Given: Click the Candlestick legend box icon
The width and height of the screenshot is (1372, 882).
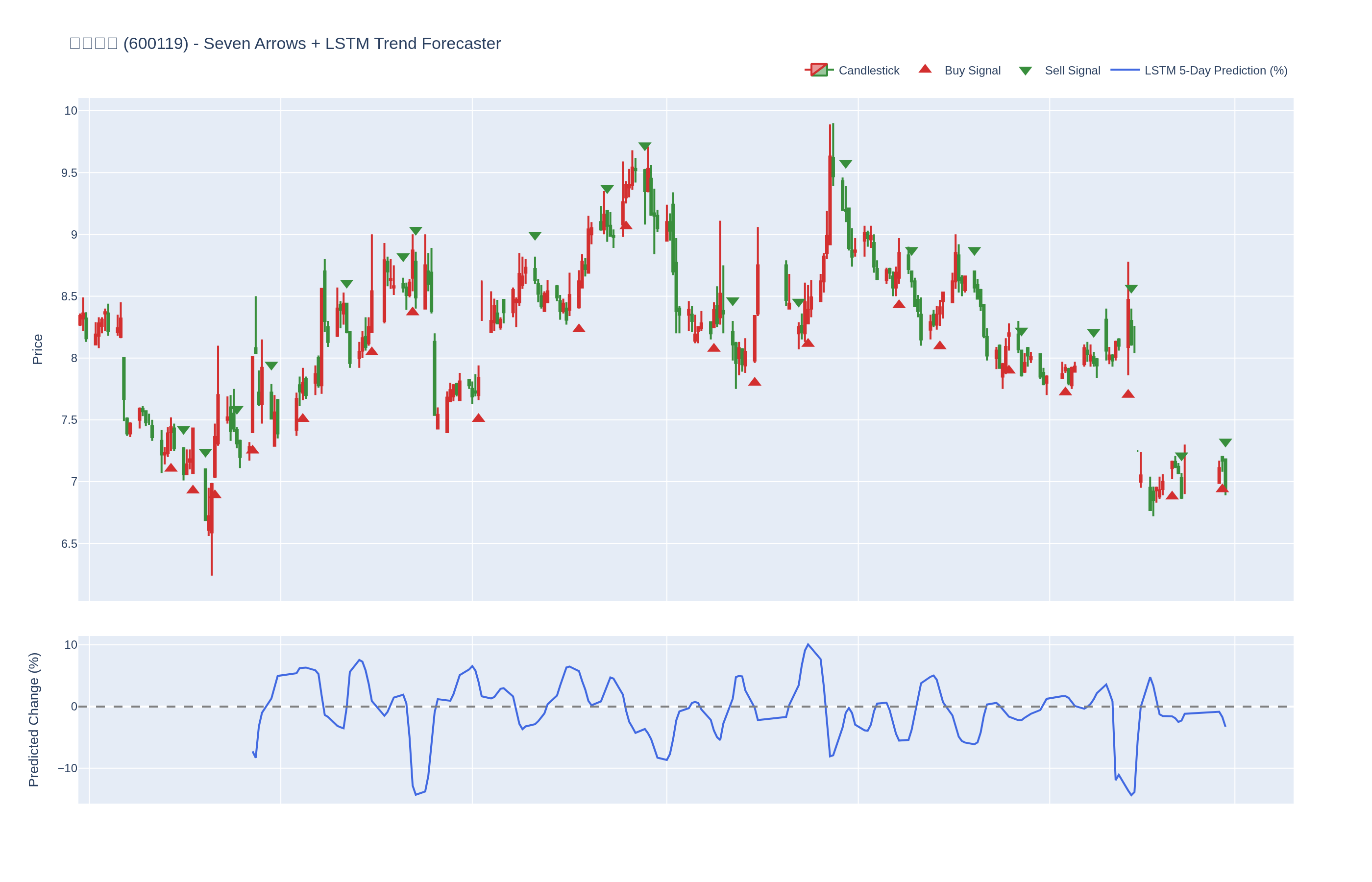Looking at the screenshot, I should coord(819,70).
